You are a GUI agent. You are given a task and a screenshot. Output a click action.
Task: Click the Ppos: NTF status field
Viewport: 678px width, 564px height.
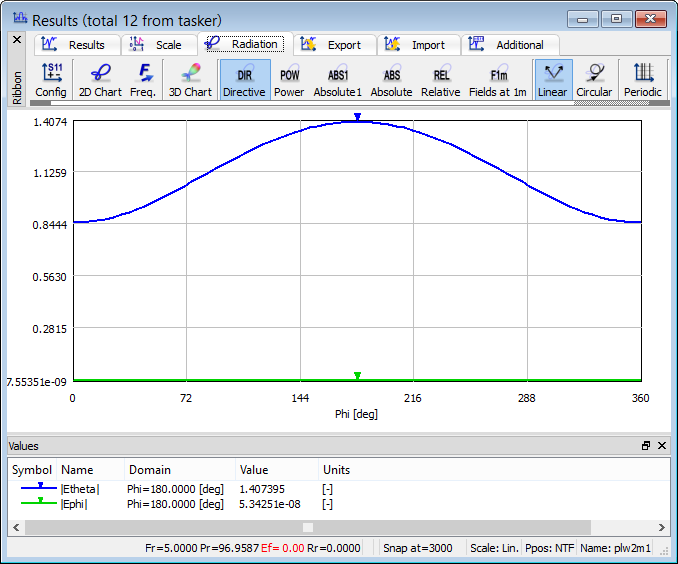pos(550,548)
